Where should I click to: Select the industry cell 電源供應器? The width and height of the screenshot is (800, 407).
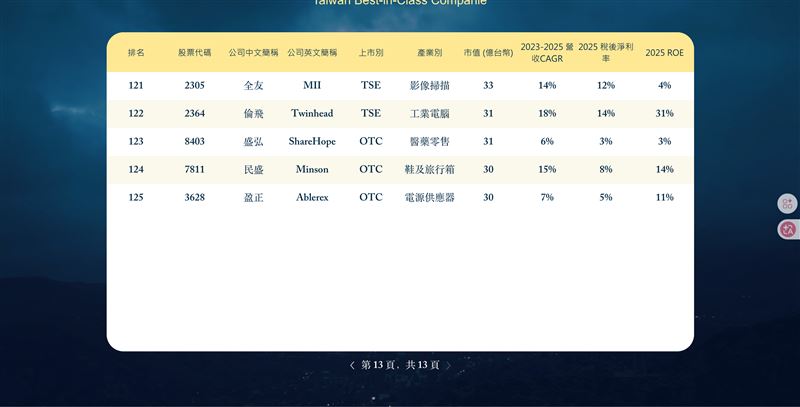click(x=430, y=197)
